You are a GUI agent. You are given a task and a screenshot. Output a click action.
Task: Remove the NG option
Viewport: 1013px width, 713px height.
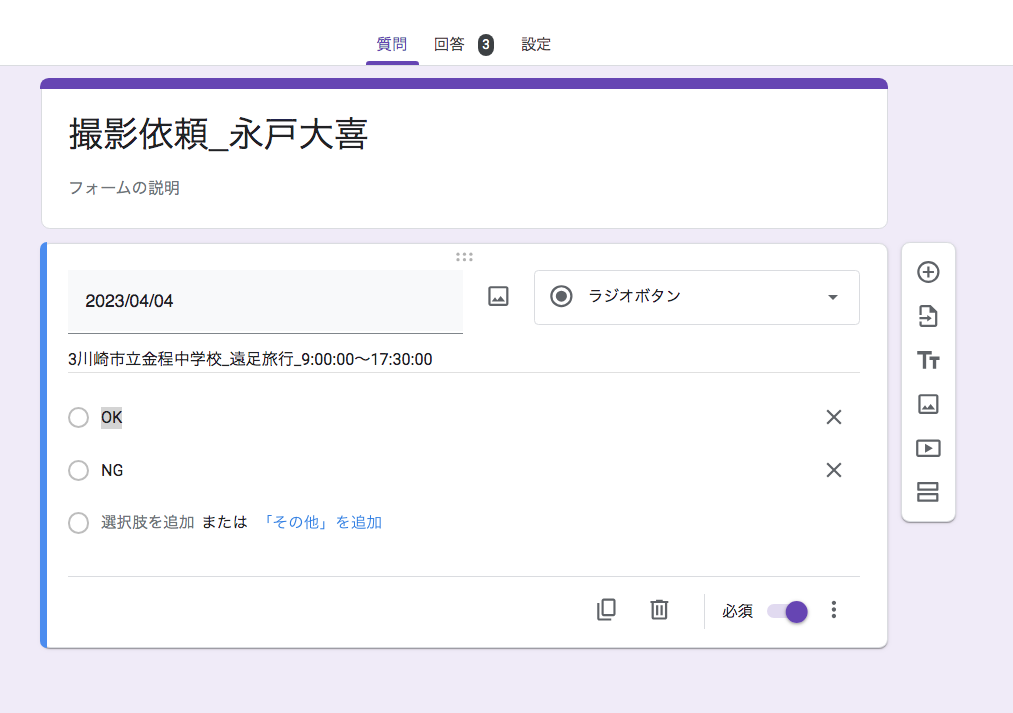tap(834, 470)
